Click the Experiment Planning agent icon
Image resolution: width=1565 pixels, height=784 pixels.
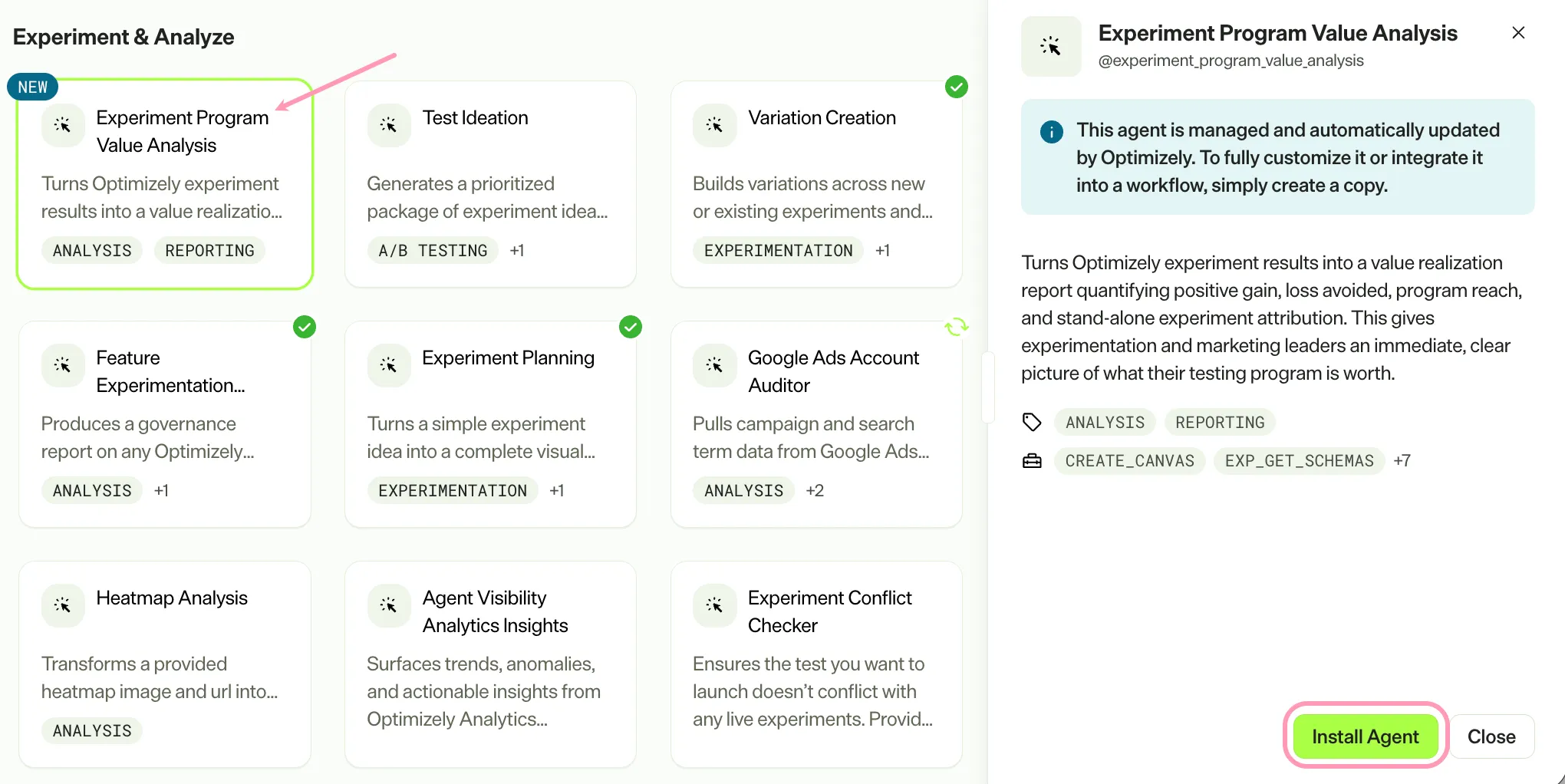pyautogui.click(x=389, y=365)
